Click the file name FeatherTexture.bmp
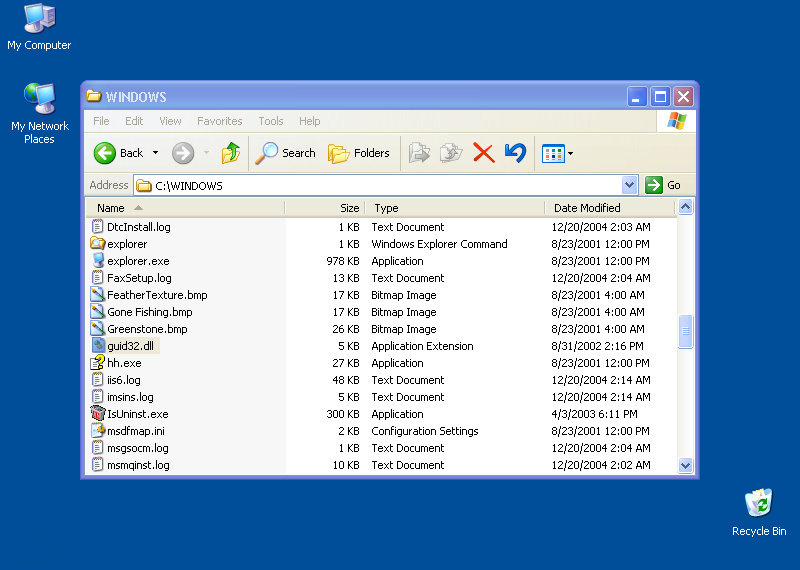The image size is (800, 570). pyautogui.click(x=157, y=295)
